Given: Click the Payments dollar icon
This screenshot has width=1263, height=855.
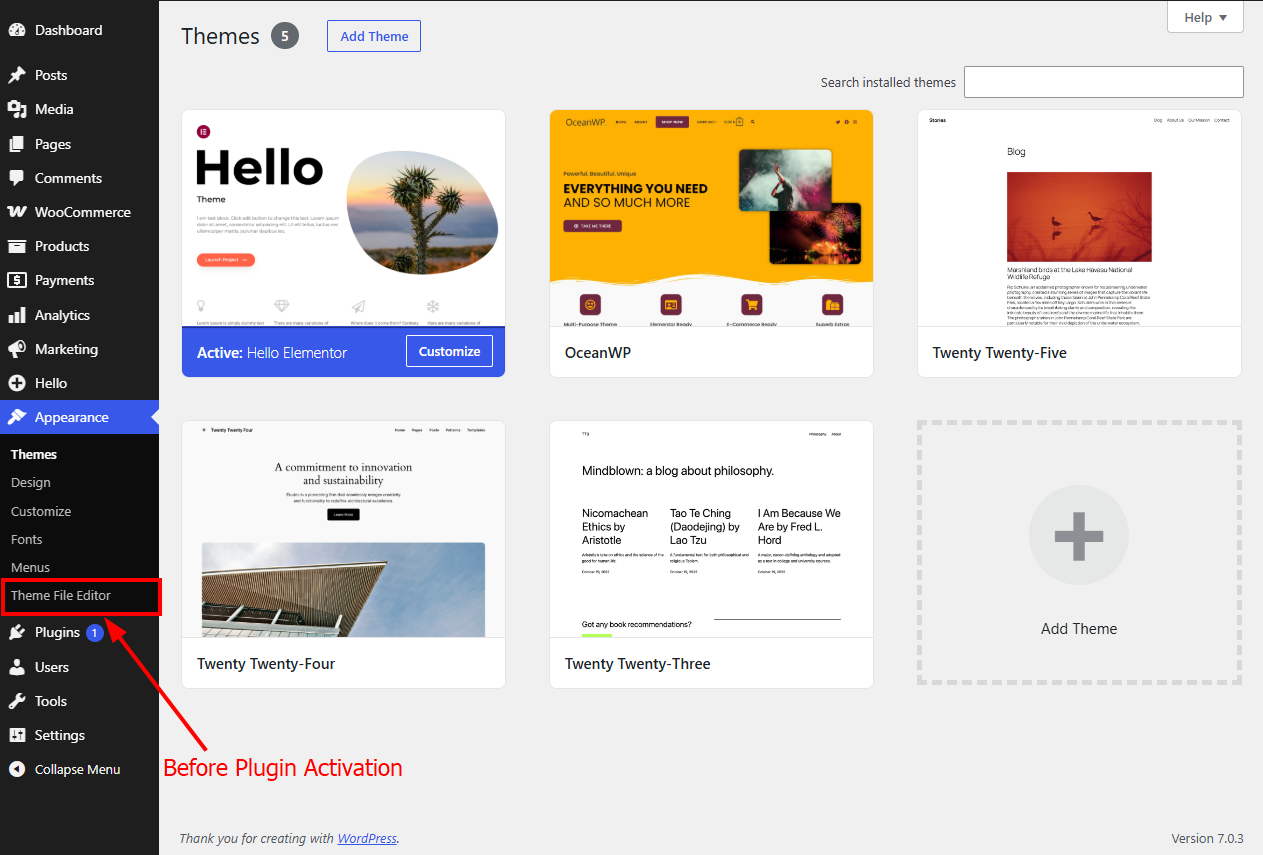Looking at the screenshot, I should (17, 280).
